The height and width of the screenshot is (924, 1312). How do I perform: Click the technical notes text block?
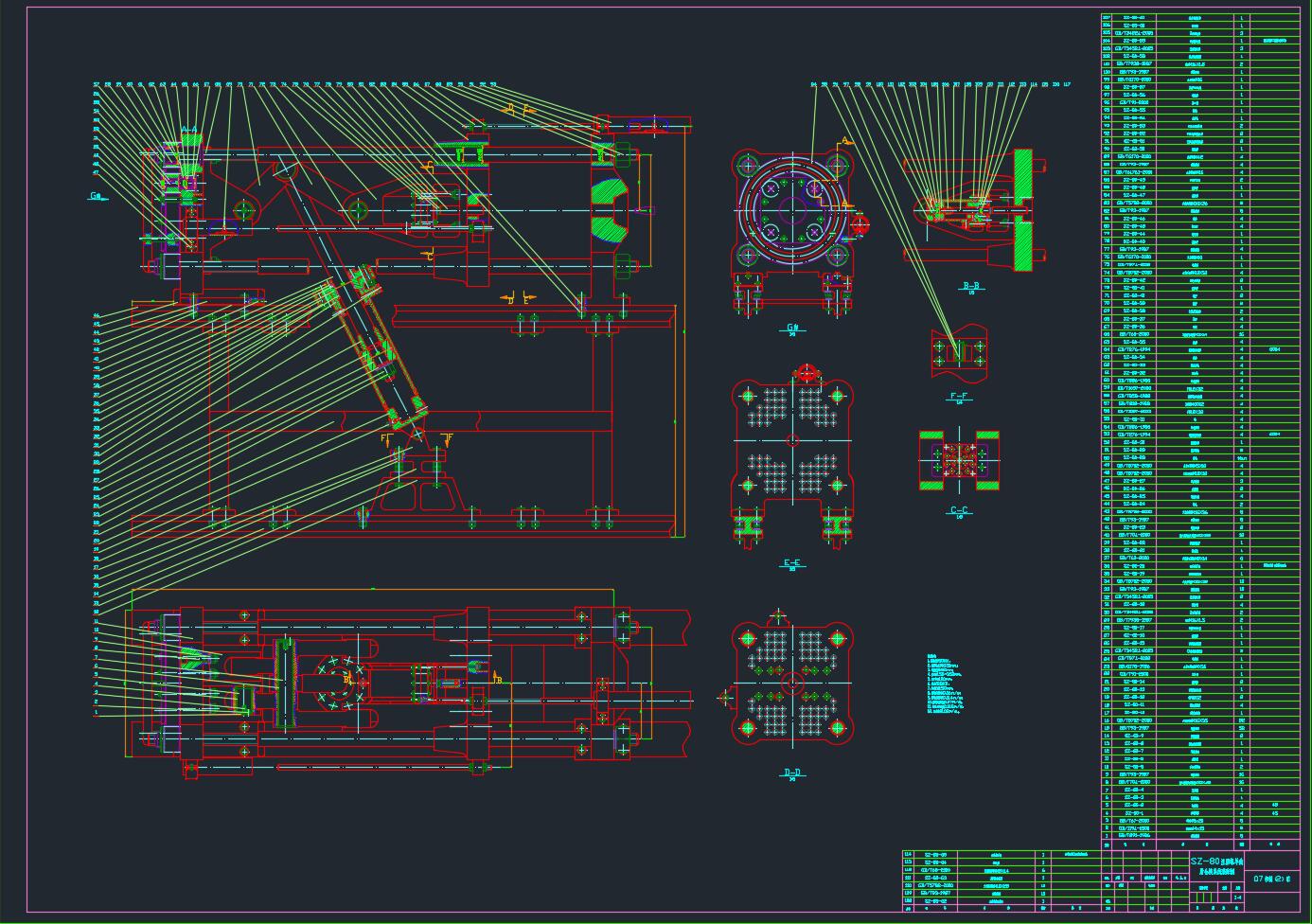(x=948, y=684)
